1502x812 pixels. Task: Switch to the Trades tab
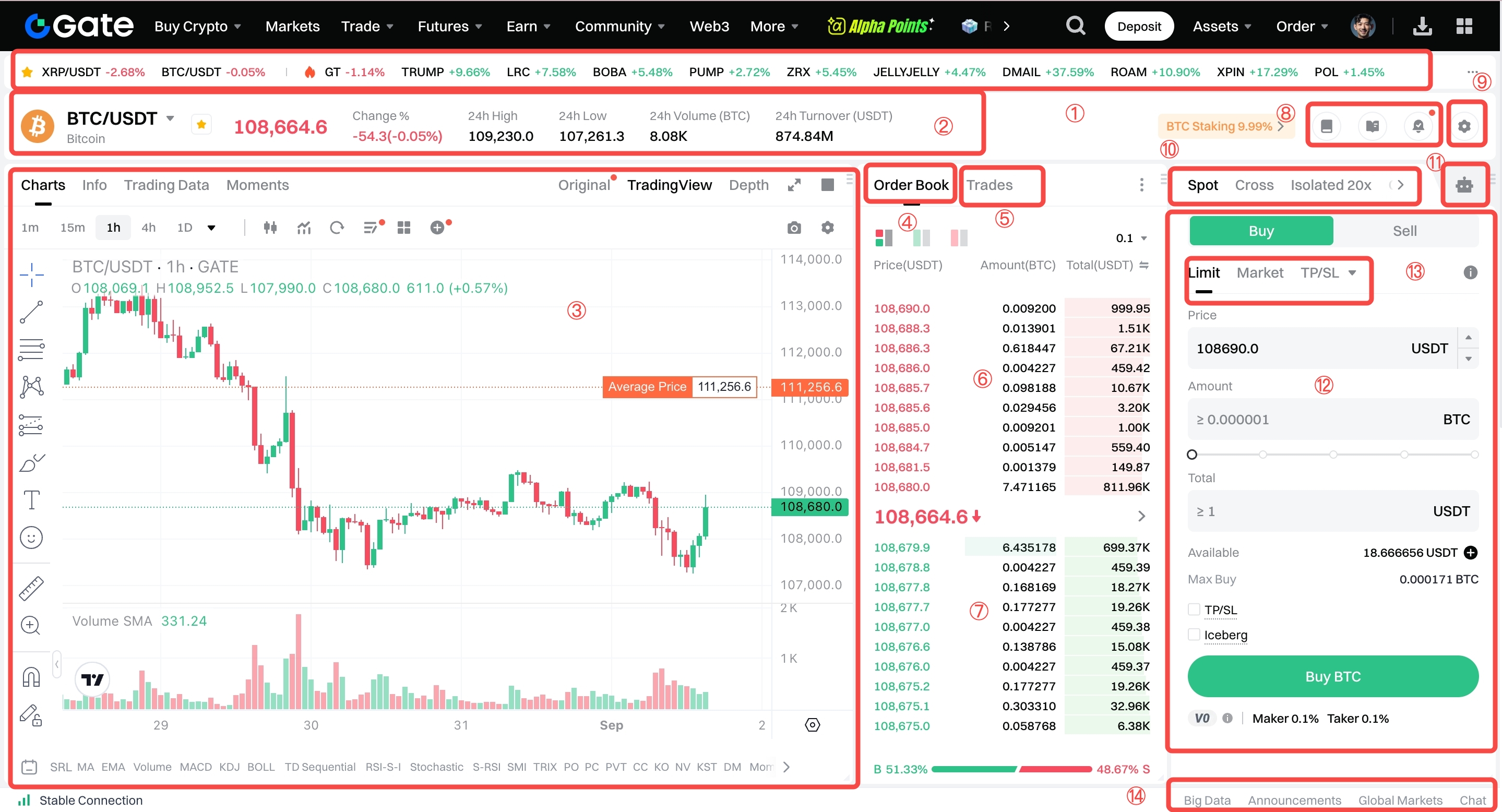pos(990,185)
